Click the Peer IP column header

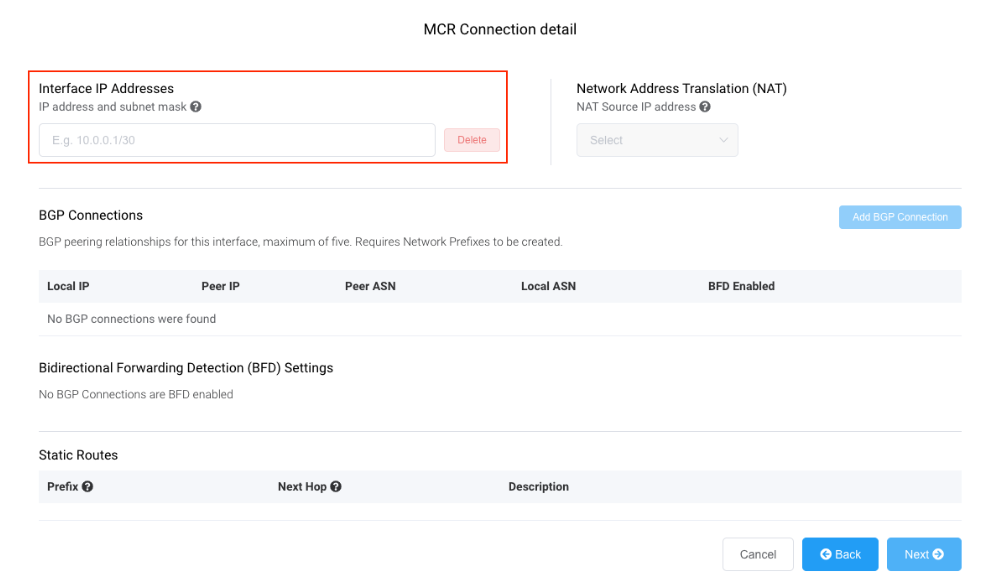[x=221, y=286]
